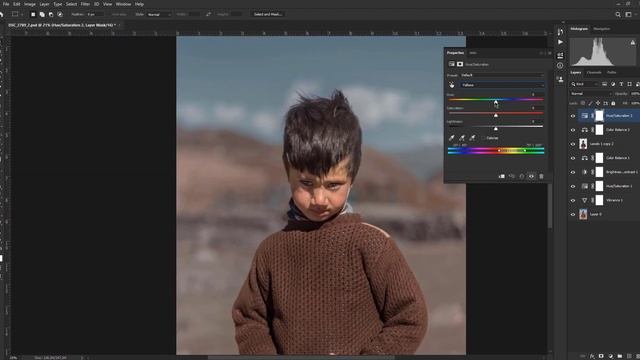This screenshot has height=360, width=640.
Task: Open the Marquee tool preset picker
Action: [16, 14]
